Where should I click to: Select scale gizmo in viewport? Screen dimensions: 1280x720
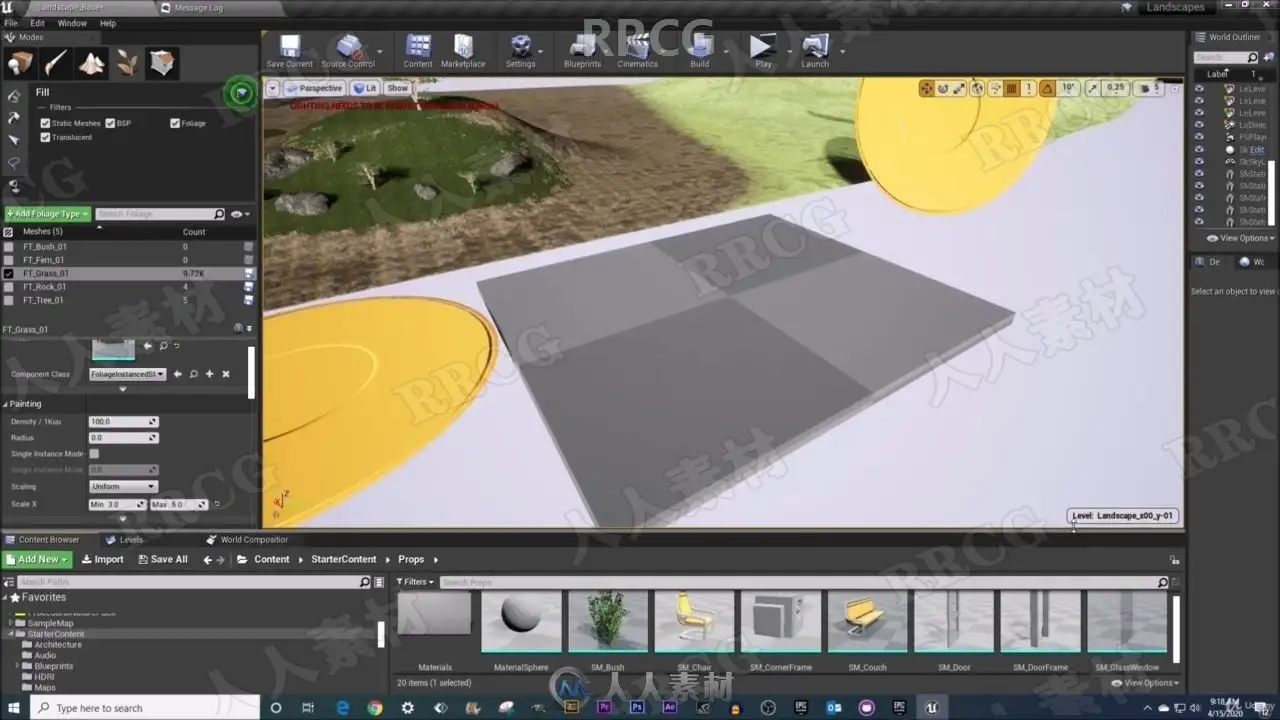(x=959, y=89)
